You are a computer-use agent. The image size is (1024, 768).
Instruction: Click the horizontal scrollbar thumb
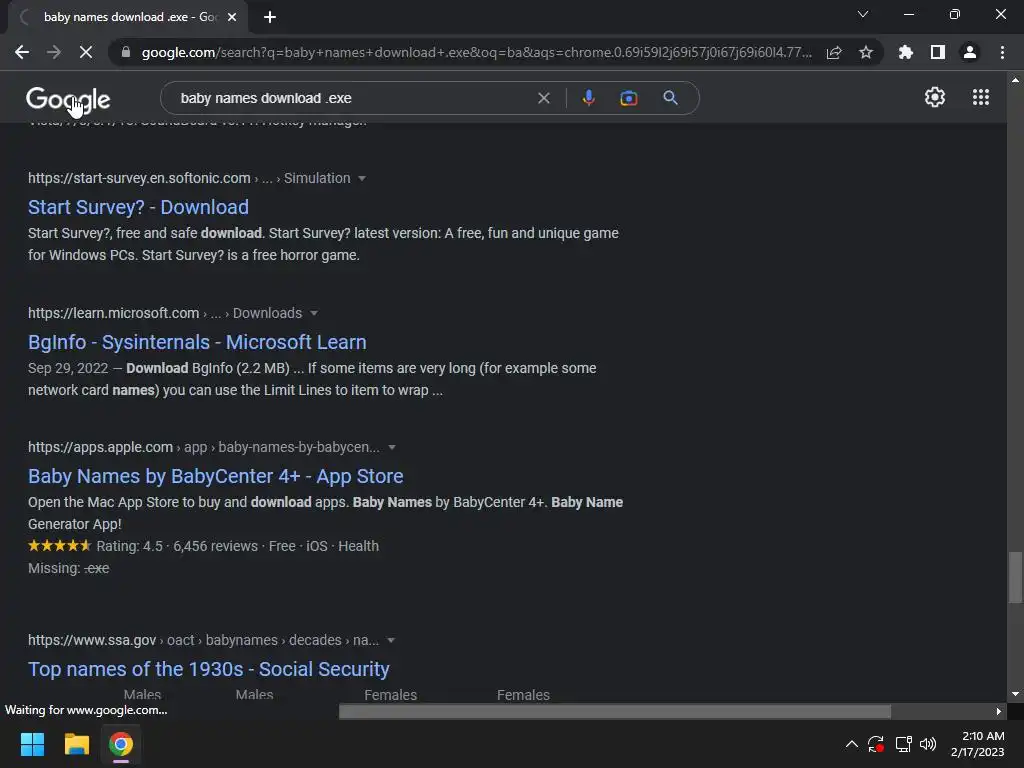click(615, 711)
